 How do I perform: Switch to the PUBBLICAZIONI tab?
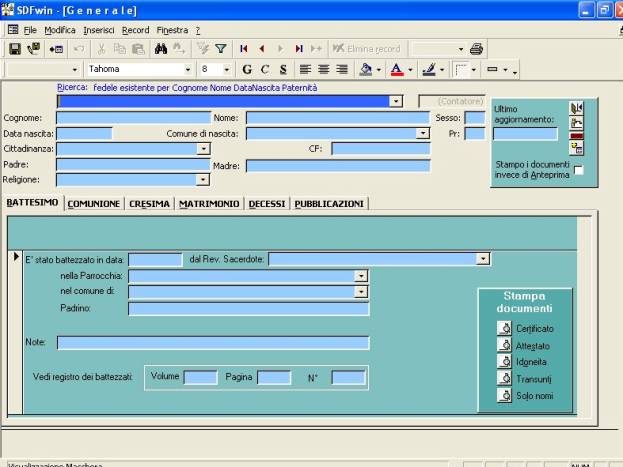pyautogui.click(x=329, y=204)
